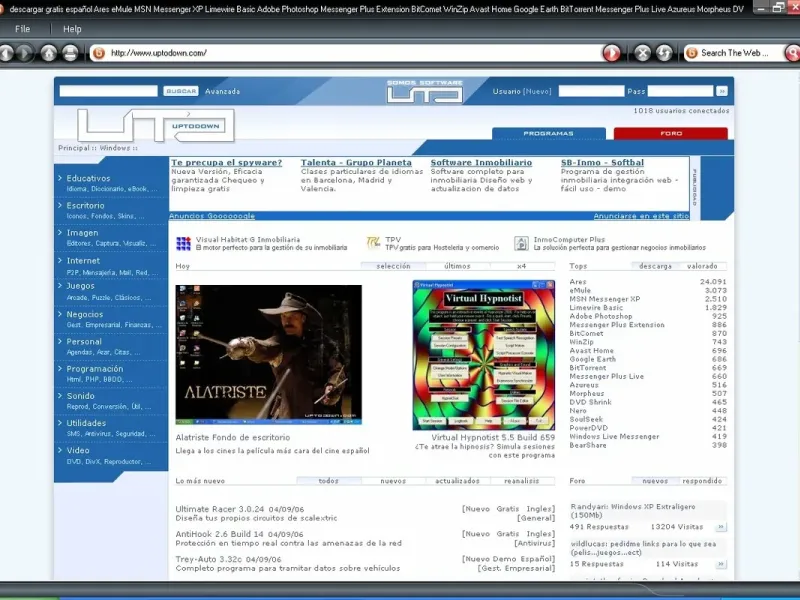This screenshot has width=800, height=600.
Task: Expand the Imagen category
Action: 82,233
